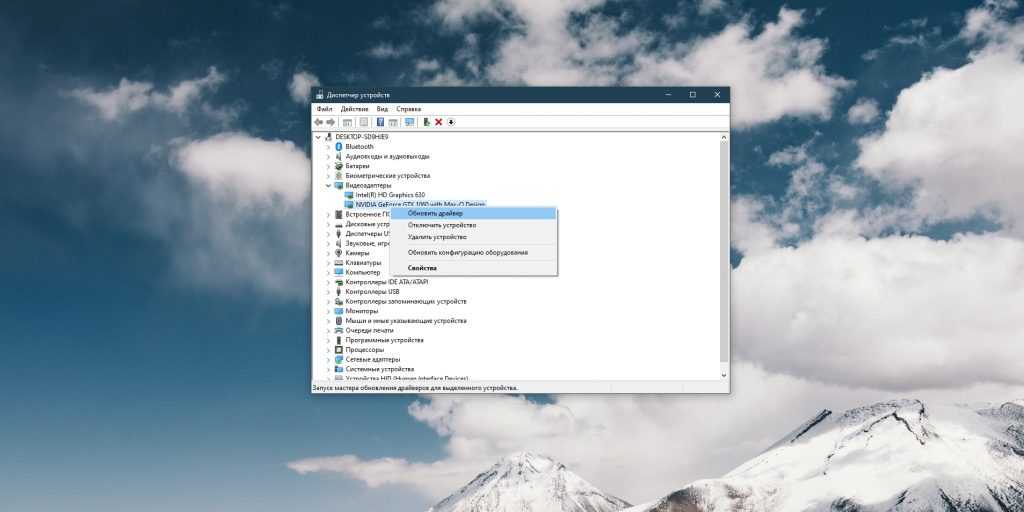This screenshot has width=1024, height=512.
Task: Click the Bluetooth category icon
Action: (339, 146)
